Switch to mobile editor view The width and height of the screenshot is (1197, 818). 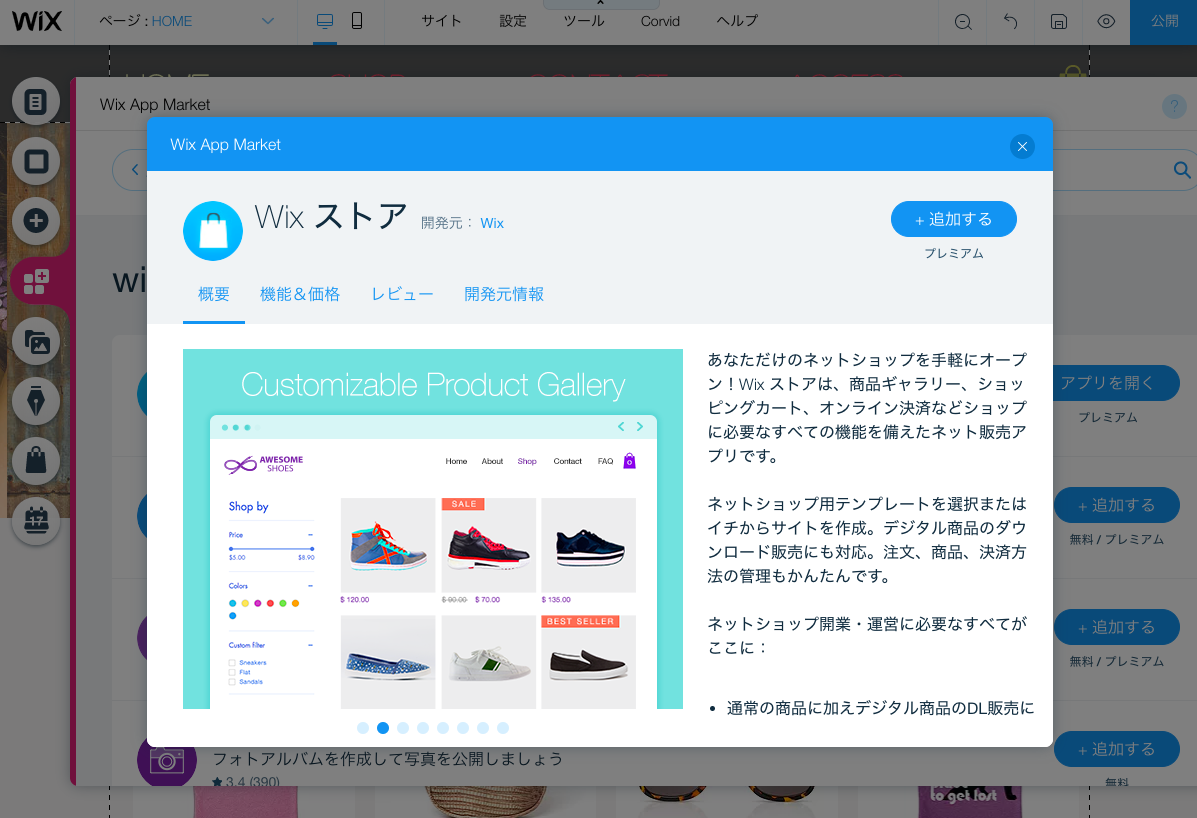[357, 21]
